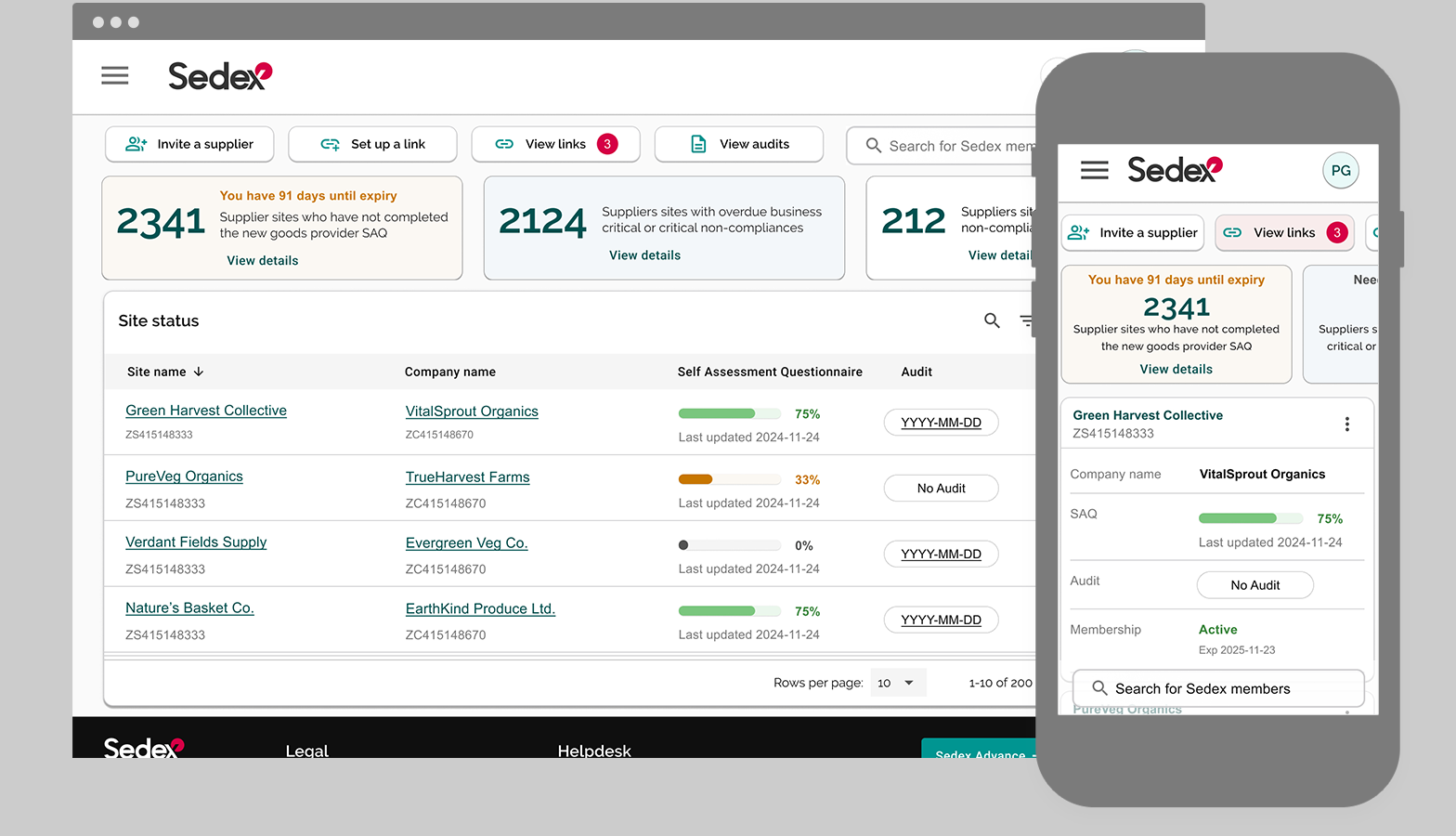1456x836 pixels.
Task: Click the PG profile avatar
Action: [x=1340, y=170]
